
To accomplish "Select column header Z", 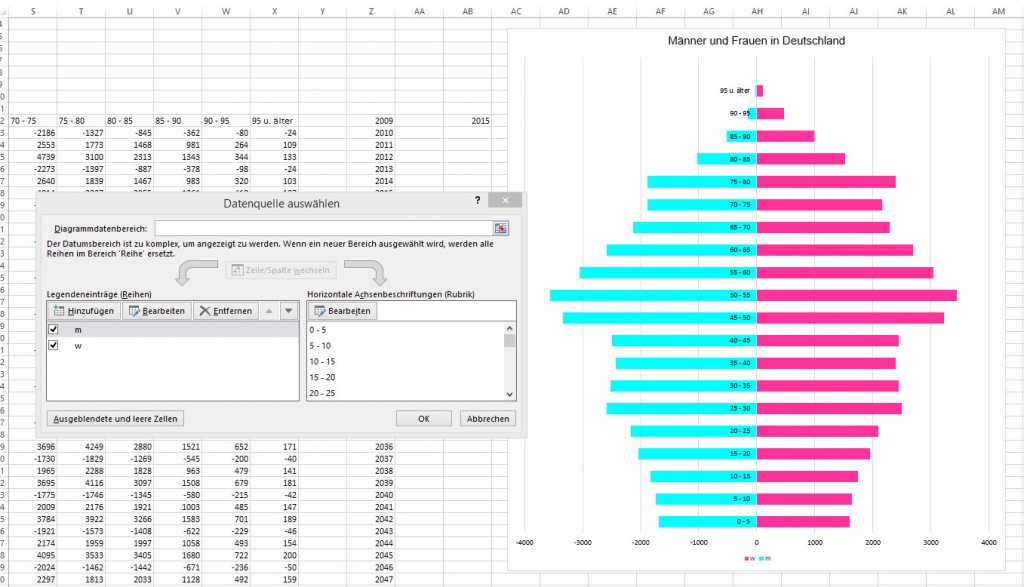I will pyautogui.click(x=371, y=11).
